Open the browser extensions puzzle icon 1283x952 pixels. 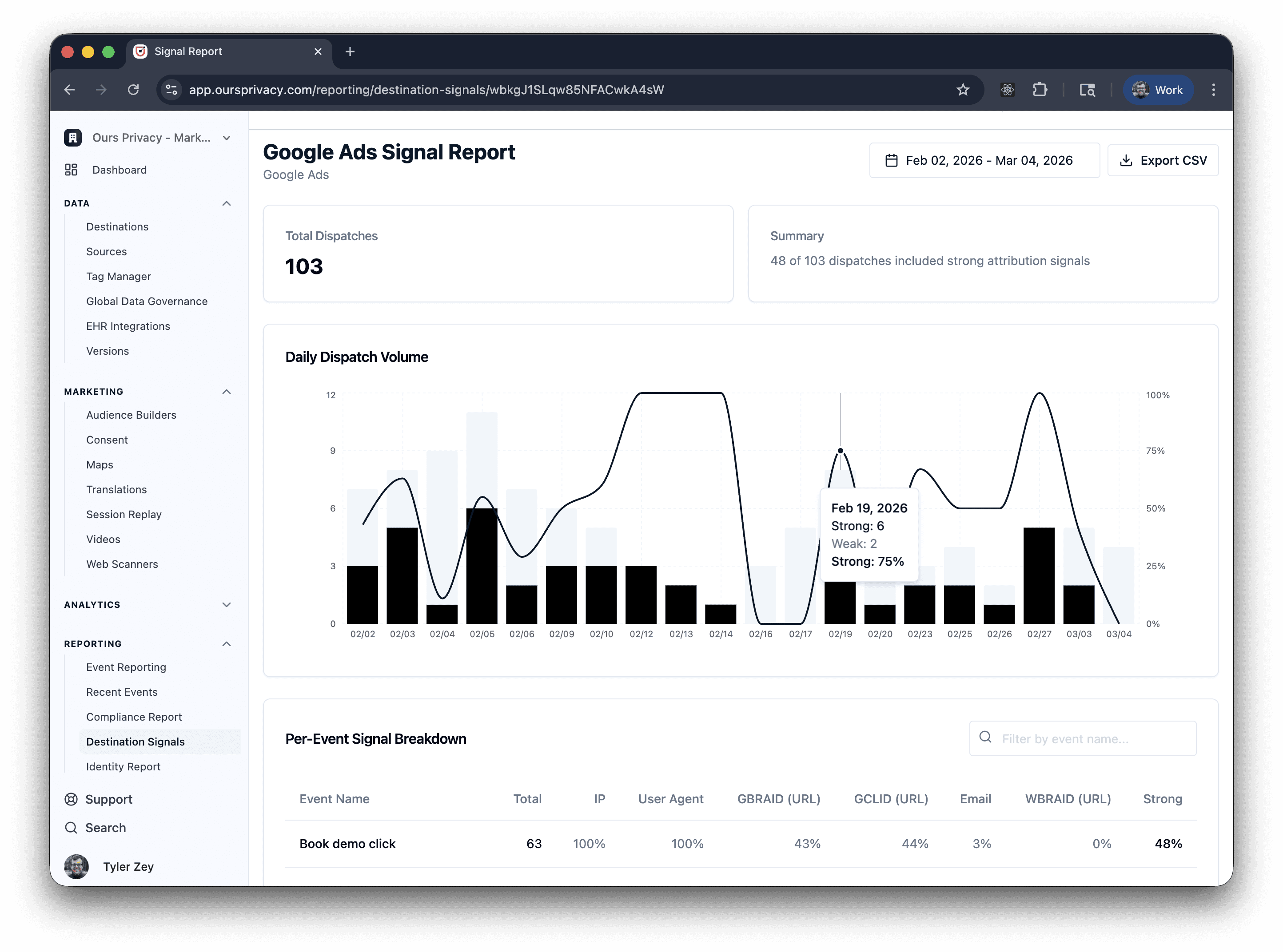pos(1040,90)
